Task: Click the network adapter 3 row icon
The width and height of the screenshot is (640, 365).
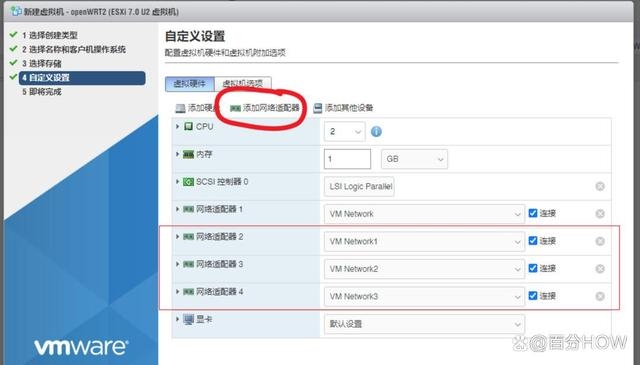Action: [x=189, y=264]
